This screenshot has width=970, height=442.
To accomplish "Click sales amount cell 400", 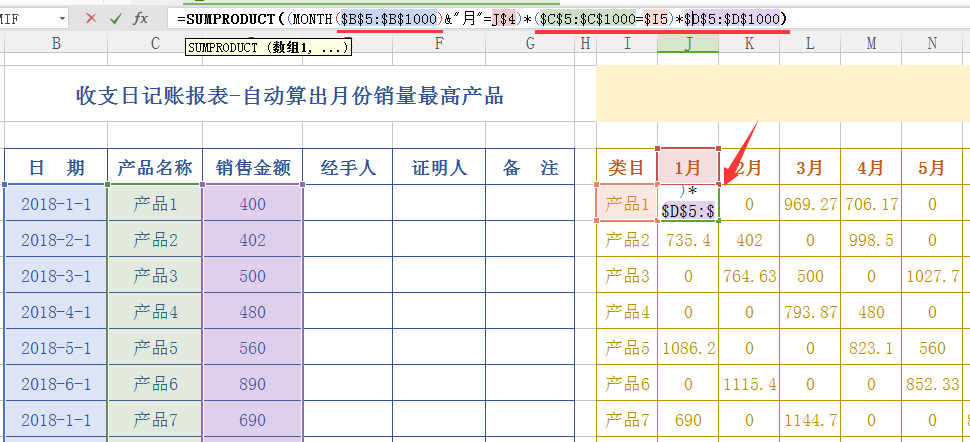I will pyautogui.click(x=253, y=204).
